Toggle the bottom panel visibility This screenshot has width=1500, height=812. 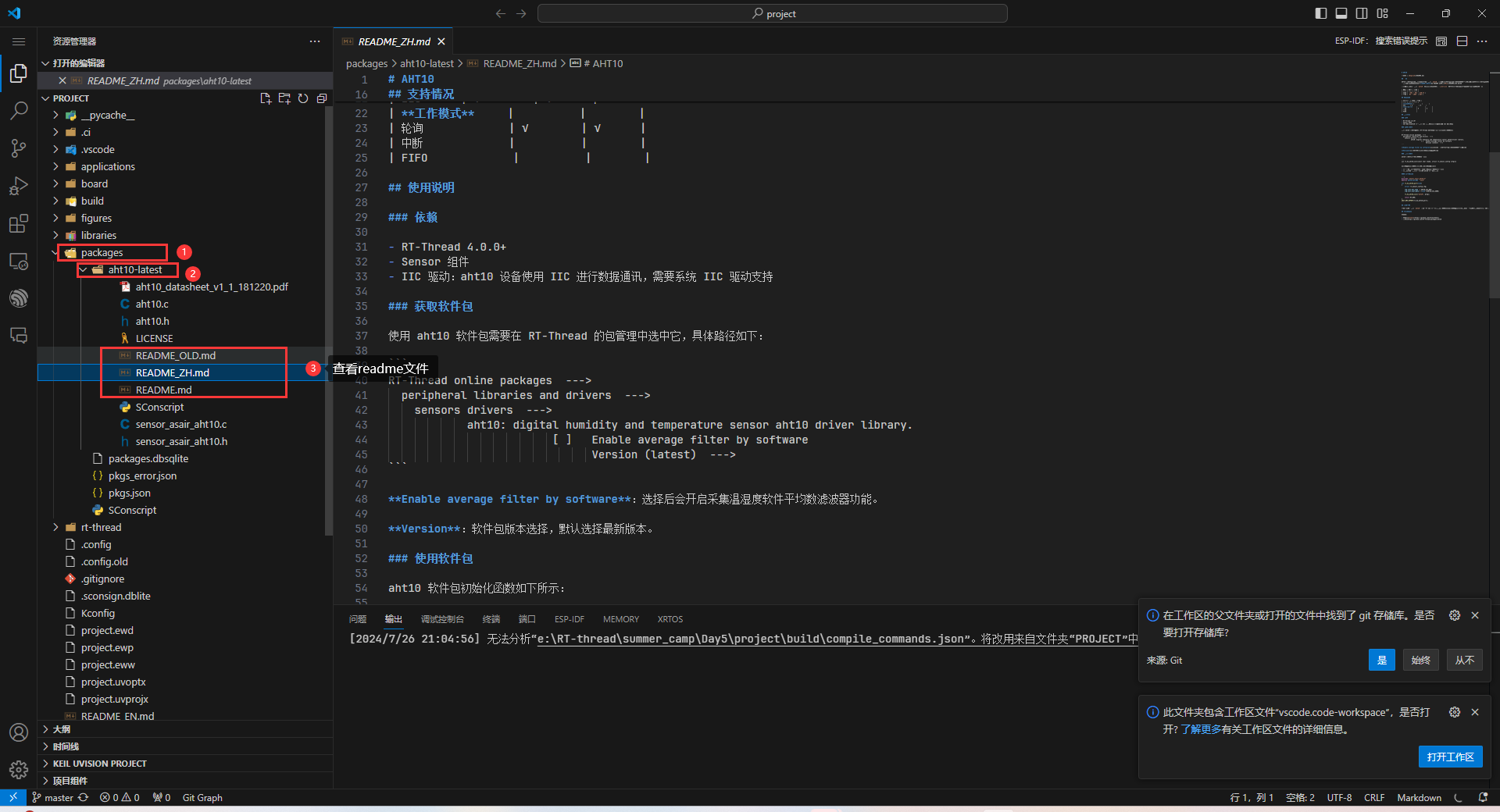coord(1341,13)
